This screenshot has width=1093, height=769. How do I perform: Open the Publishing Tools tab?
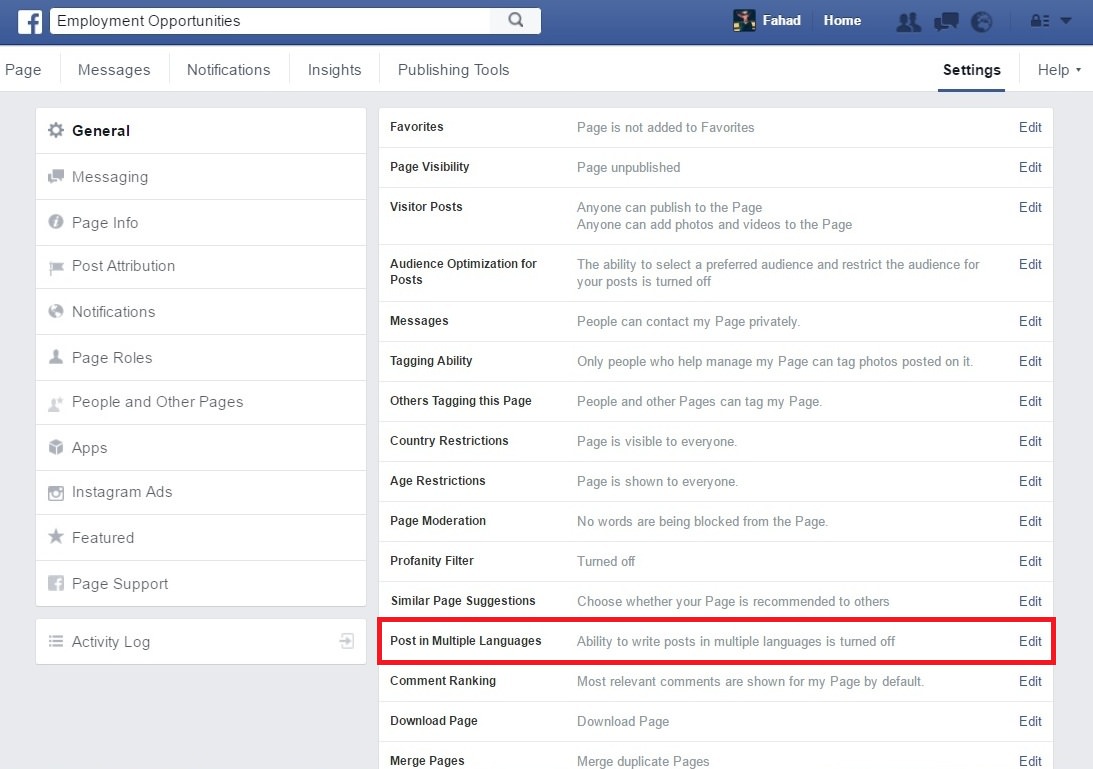coord(453,70)
